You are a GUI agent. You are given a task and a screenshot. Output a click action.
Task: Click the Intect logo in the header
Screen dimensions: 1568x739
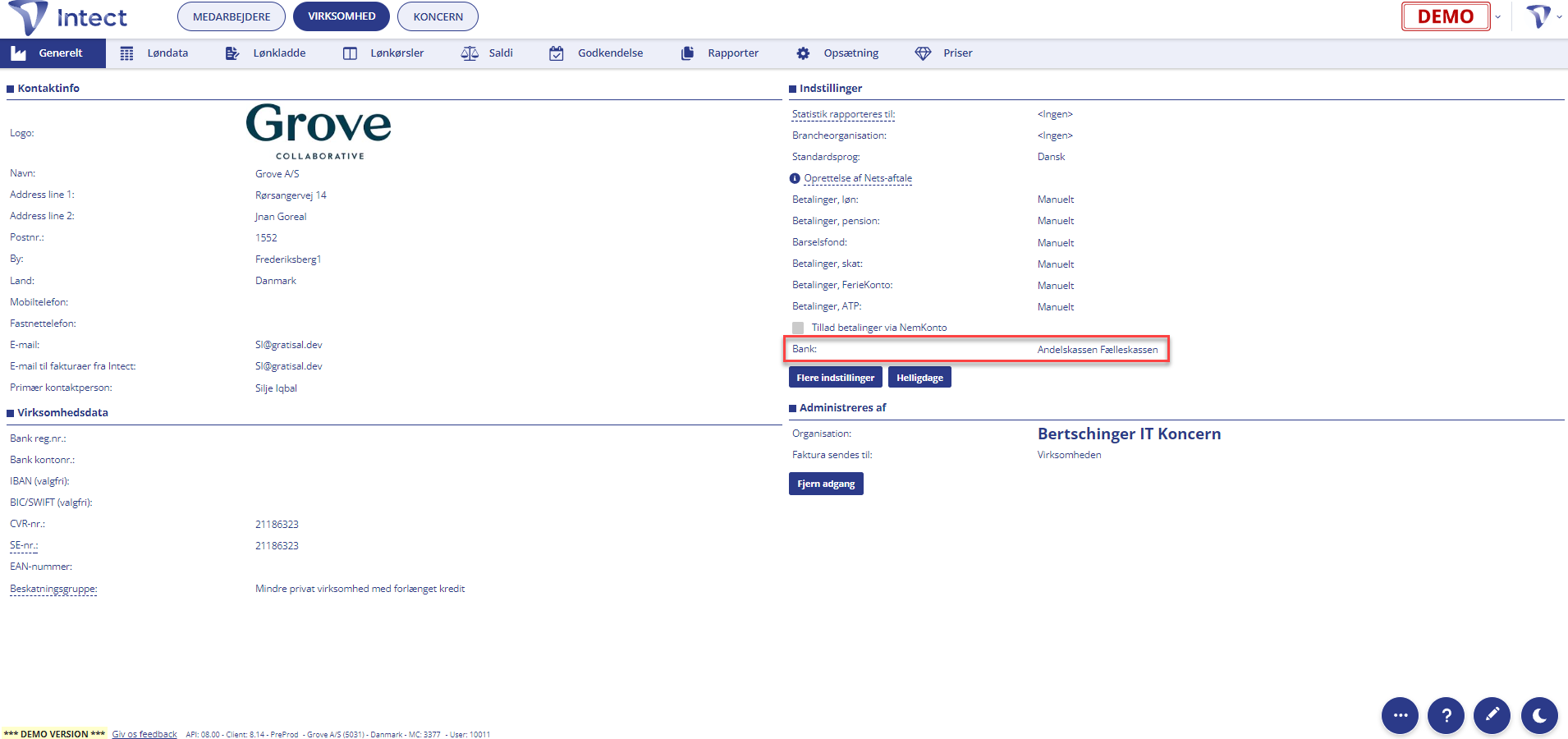(67, 17)
